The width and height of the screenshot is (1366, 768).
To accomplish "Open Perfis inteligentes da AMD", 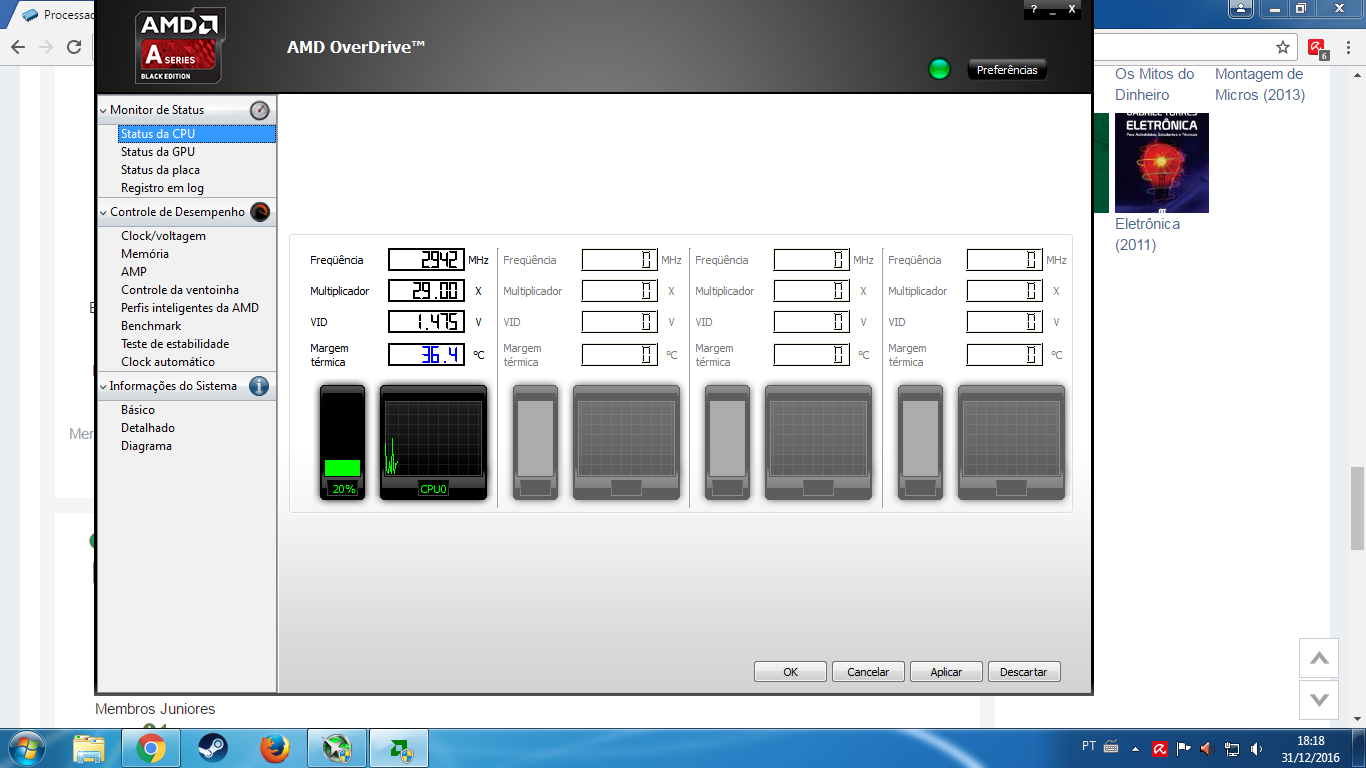I will point(190,308).
